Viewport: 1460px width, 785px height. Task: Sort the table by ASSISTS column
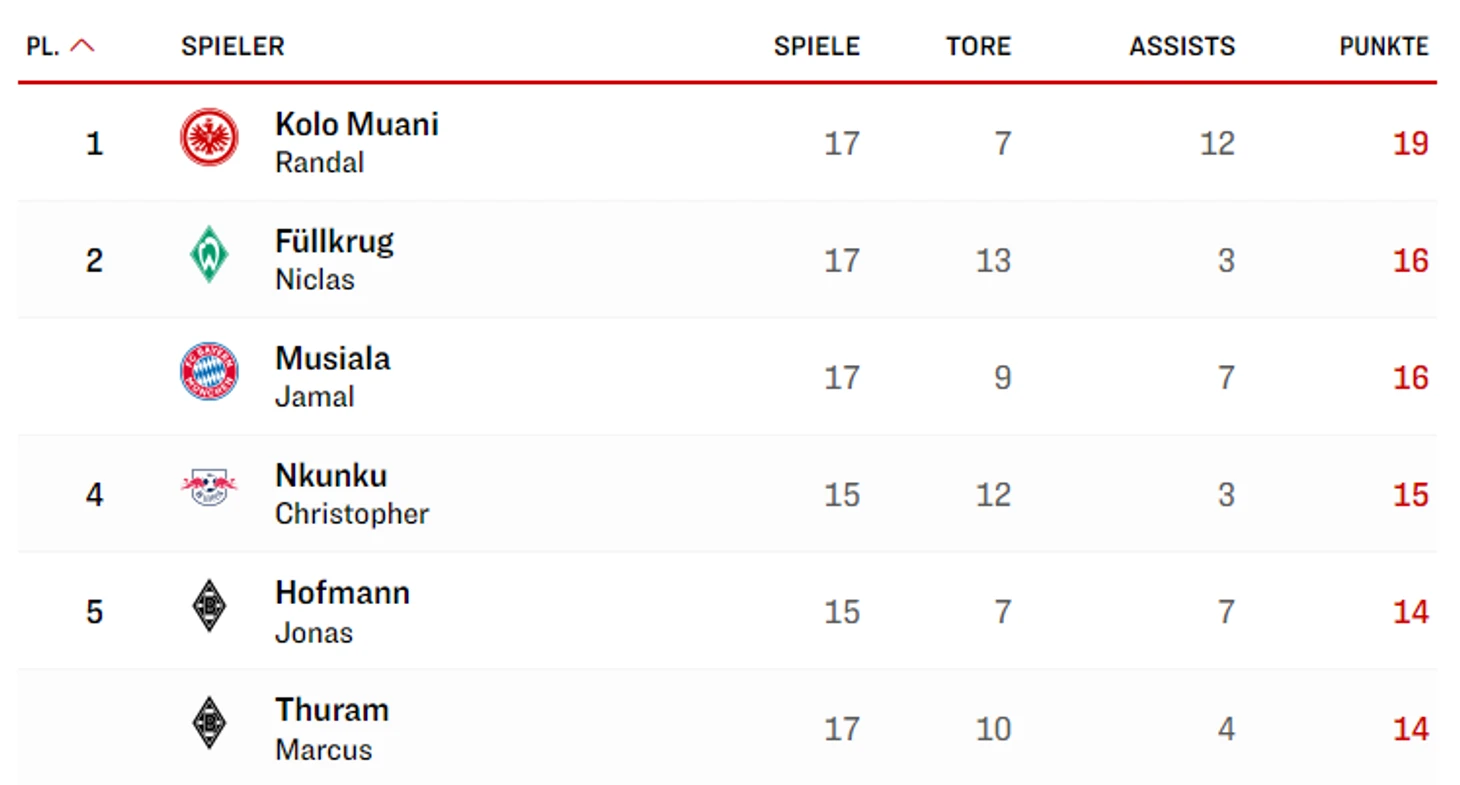tap(1182, 46)
